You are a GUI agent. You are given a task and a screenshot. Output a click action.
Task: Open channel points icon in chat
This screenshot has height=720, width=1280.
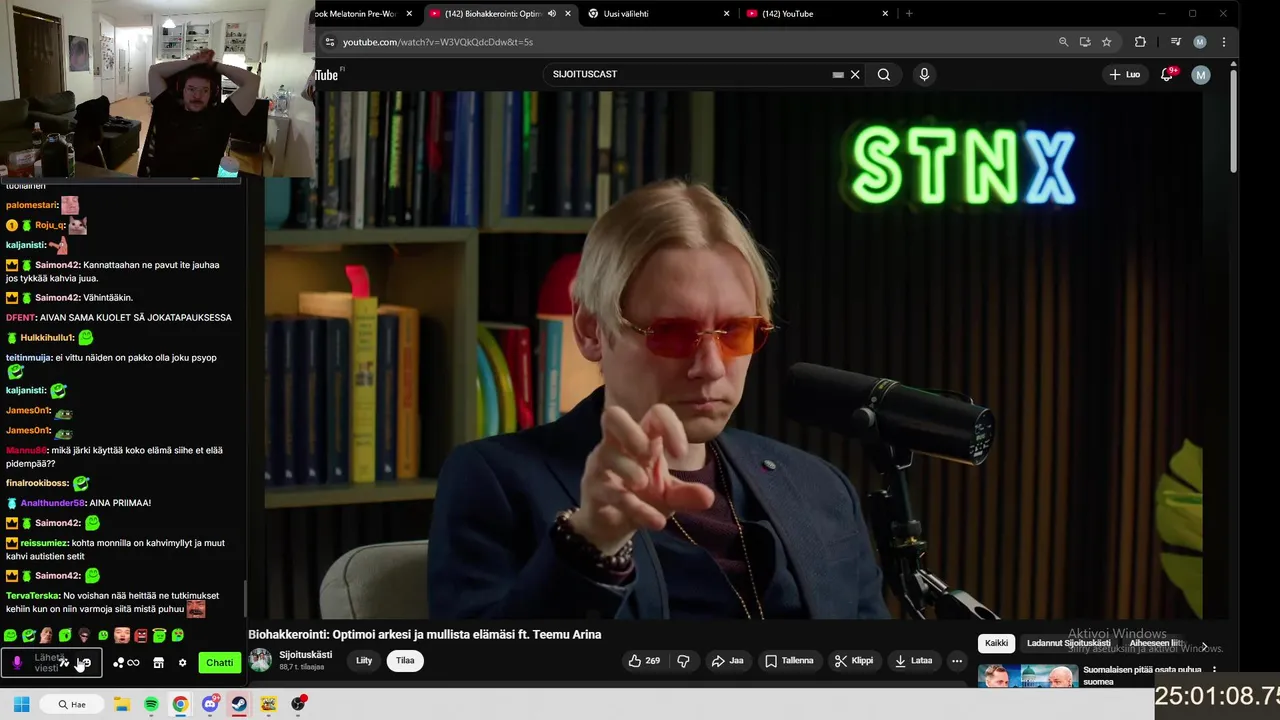click(x=126, y=663)
